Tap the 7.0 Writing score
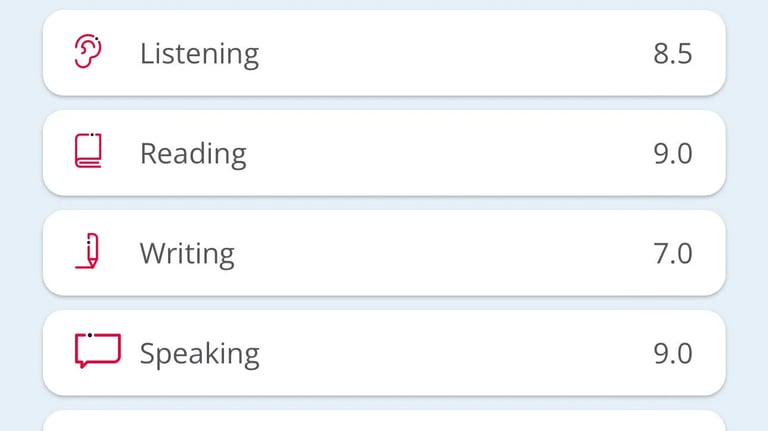Viewport: 768px width, 431px height. tap(672, 253)
